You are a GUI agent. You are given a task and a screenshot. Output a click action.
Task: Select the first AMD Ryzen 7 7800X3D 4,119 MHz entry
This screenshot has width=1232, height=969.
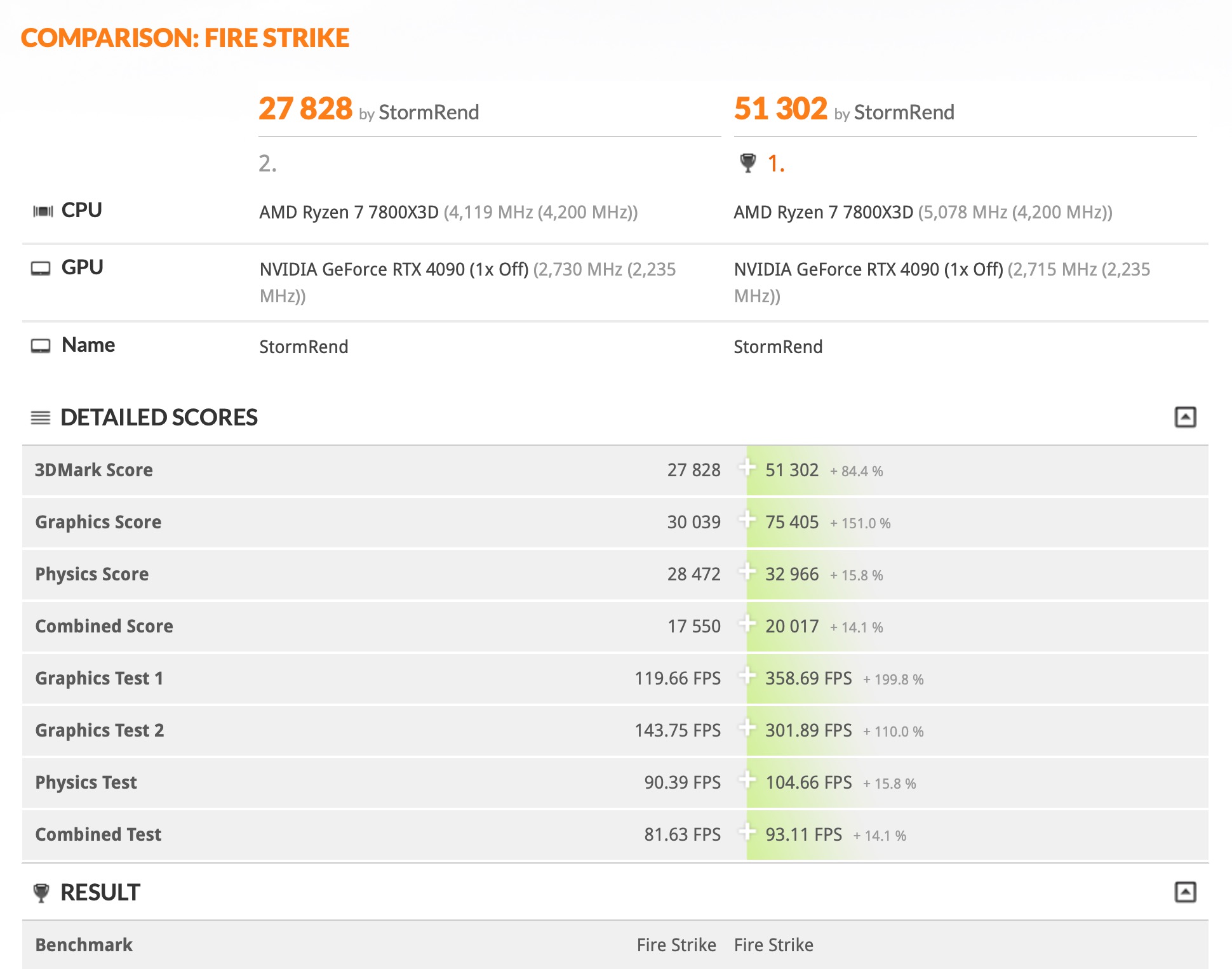(448, 212)
